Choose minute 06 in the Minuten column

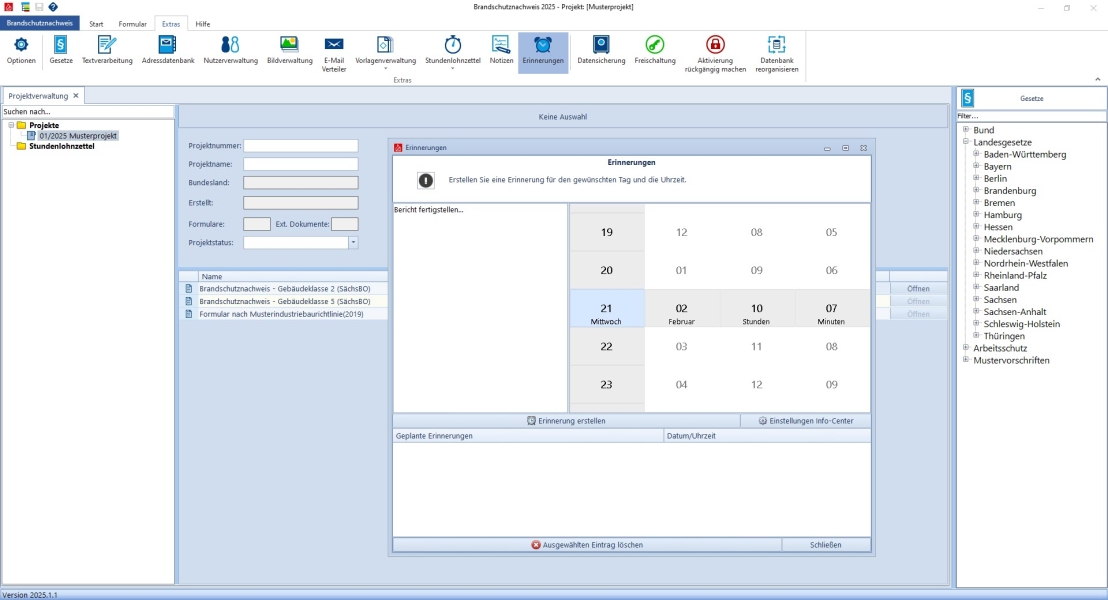tap(831, 270)
